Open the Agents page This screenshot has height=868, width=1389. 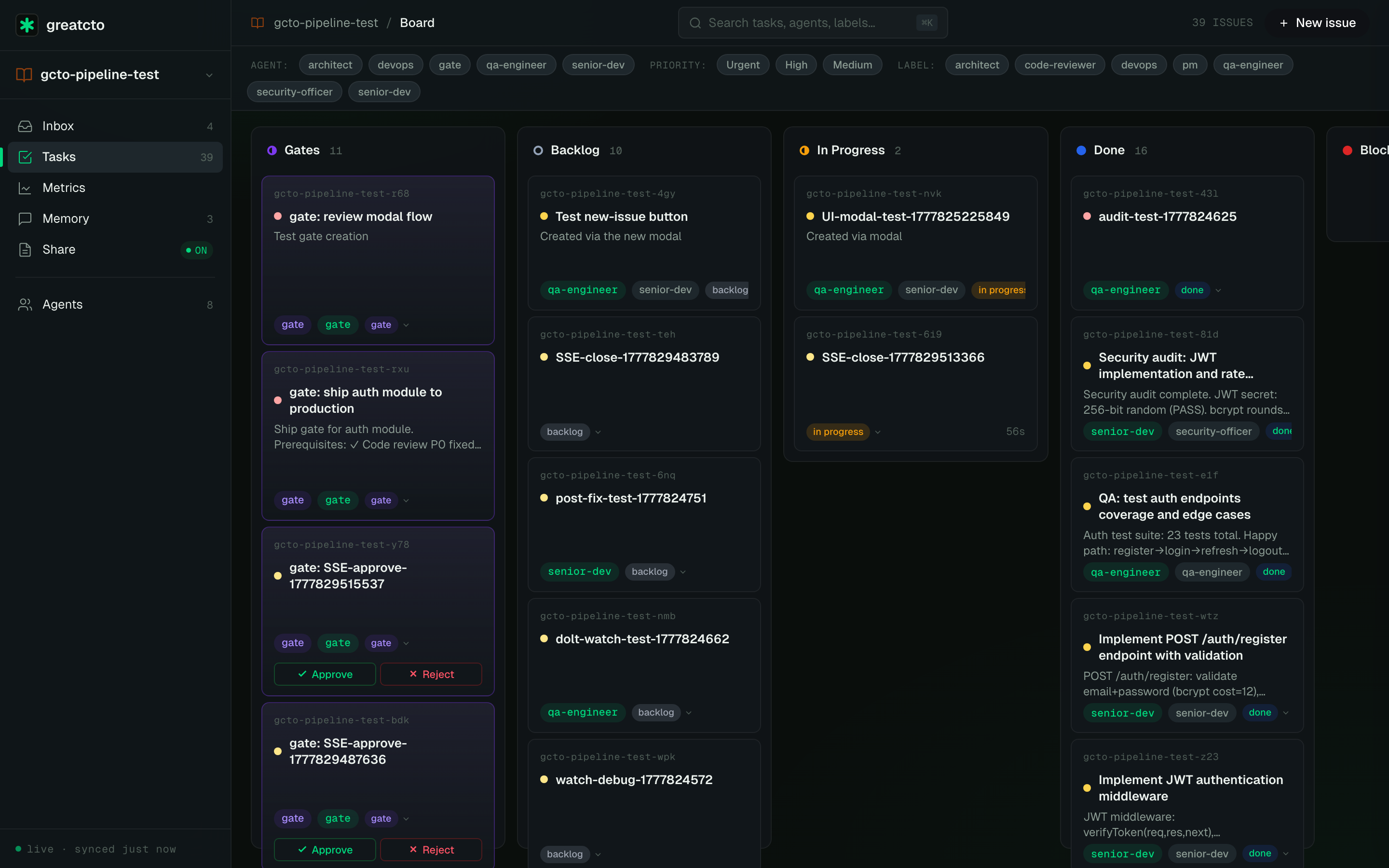[x=115, y=305]
